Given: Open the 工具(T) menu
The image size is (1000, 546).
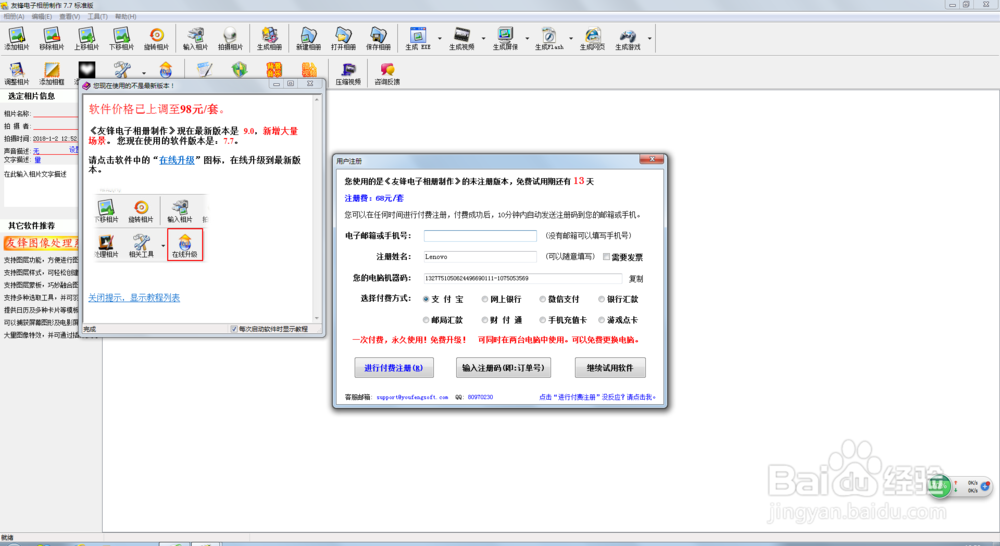Looking at the screenshot, I should (98, 17).
